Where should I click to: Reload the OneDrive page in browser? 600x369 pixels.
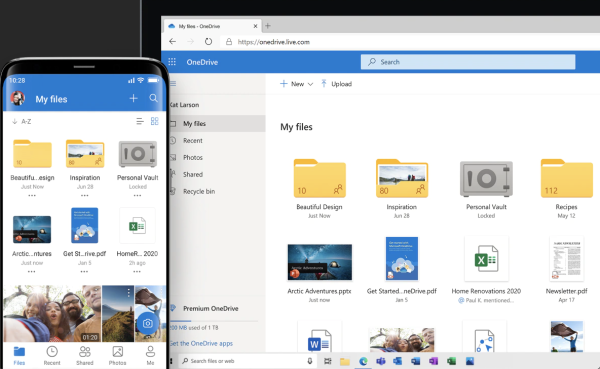208,41
